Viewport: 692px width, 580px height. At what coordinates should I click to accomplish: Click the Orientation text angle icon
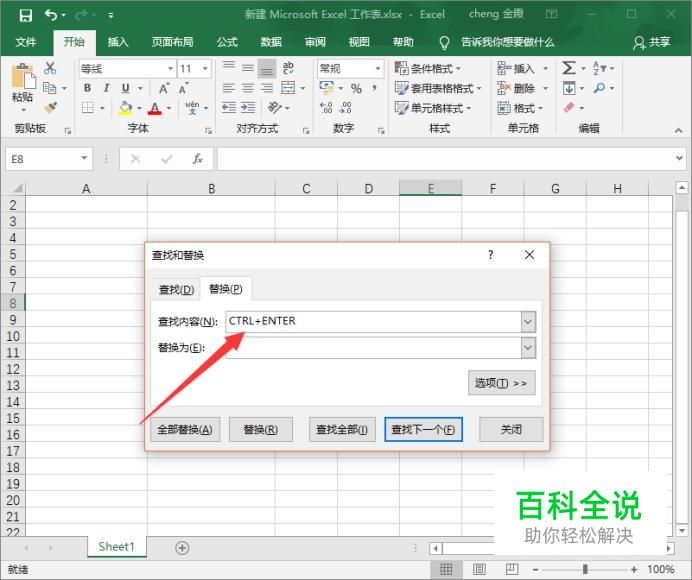275,107
